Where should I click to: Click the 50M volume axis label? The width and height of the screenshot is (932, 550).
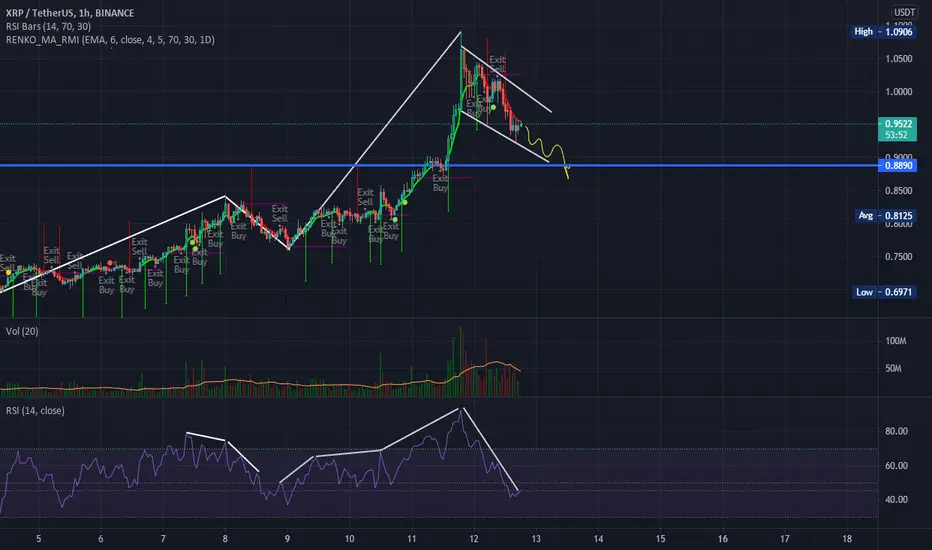pos(893,369)
